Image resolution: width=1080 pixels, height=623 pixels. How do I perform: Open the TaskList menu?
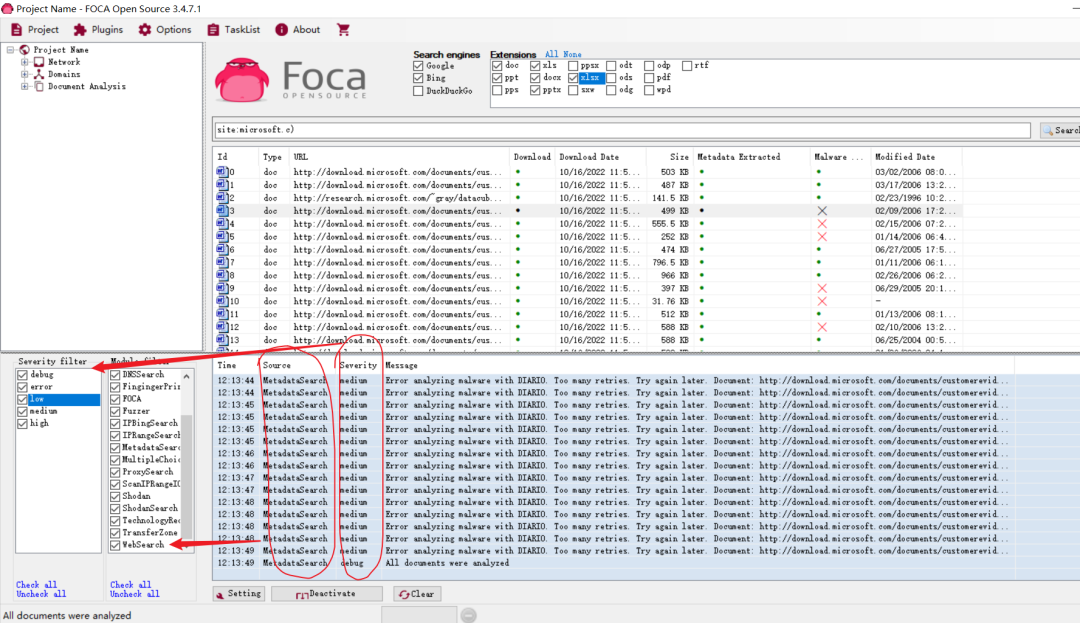click(x=233, y=30)
